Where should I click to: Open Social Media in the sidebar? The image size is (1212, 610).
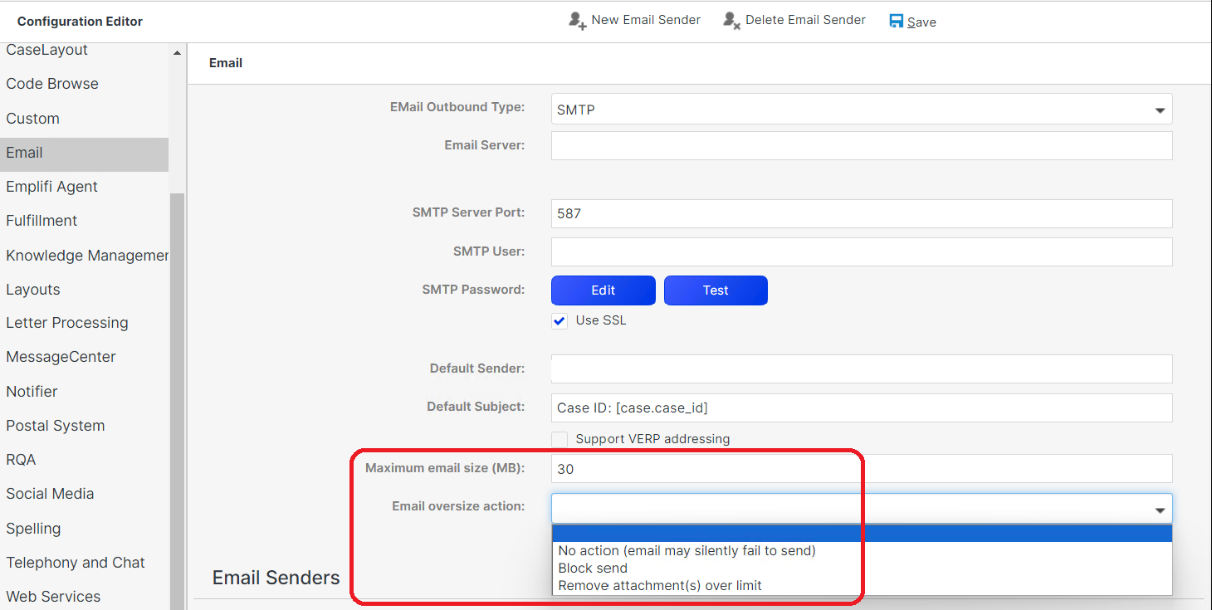tap(50, 494)
